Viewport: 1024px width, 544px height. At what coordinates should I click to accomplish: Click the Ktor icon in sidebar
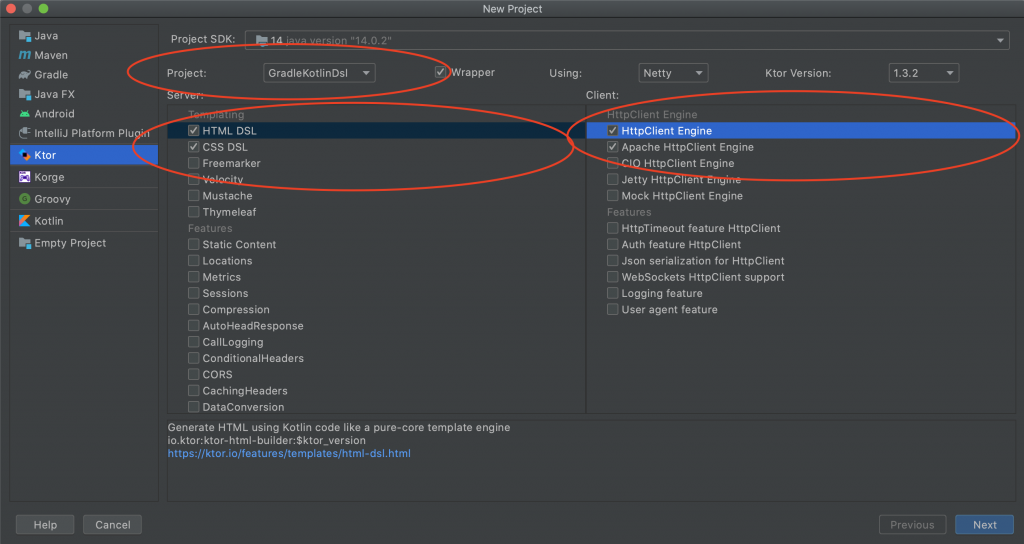25,155
